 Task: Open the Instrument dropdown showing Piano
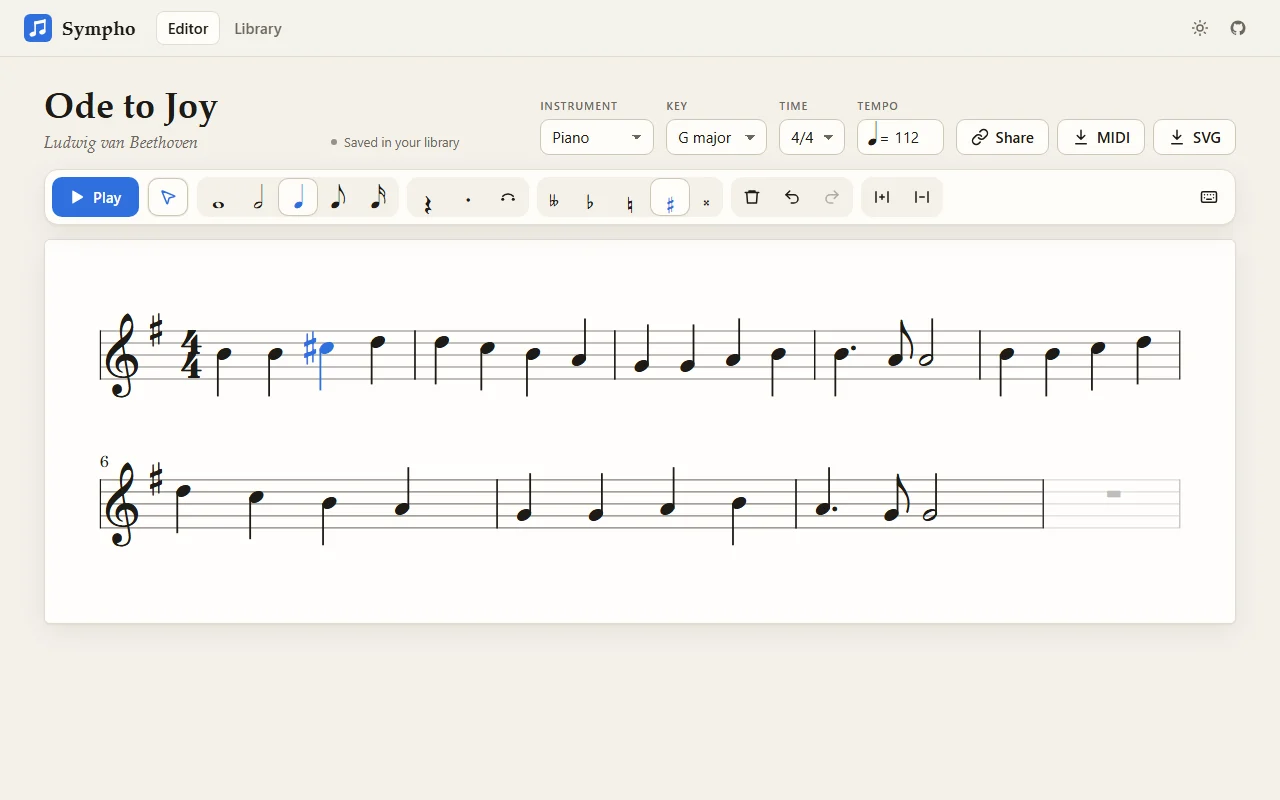coord(597,137)
